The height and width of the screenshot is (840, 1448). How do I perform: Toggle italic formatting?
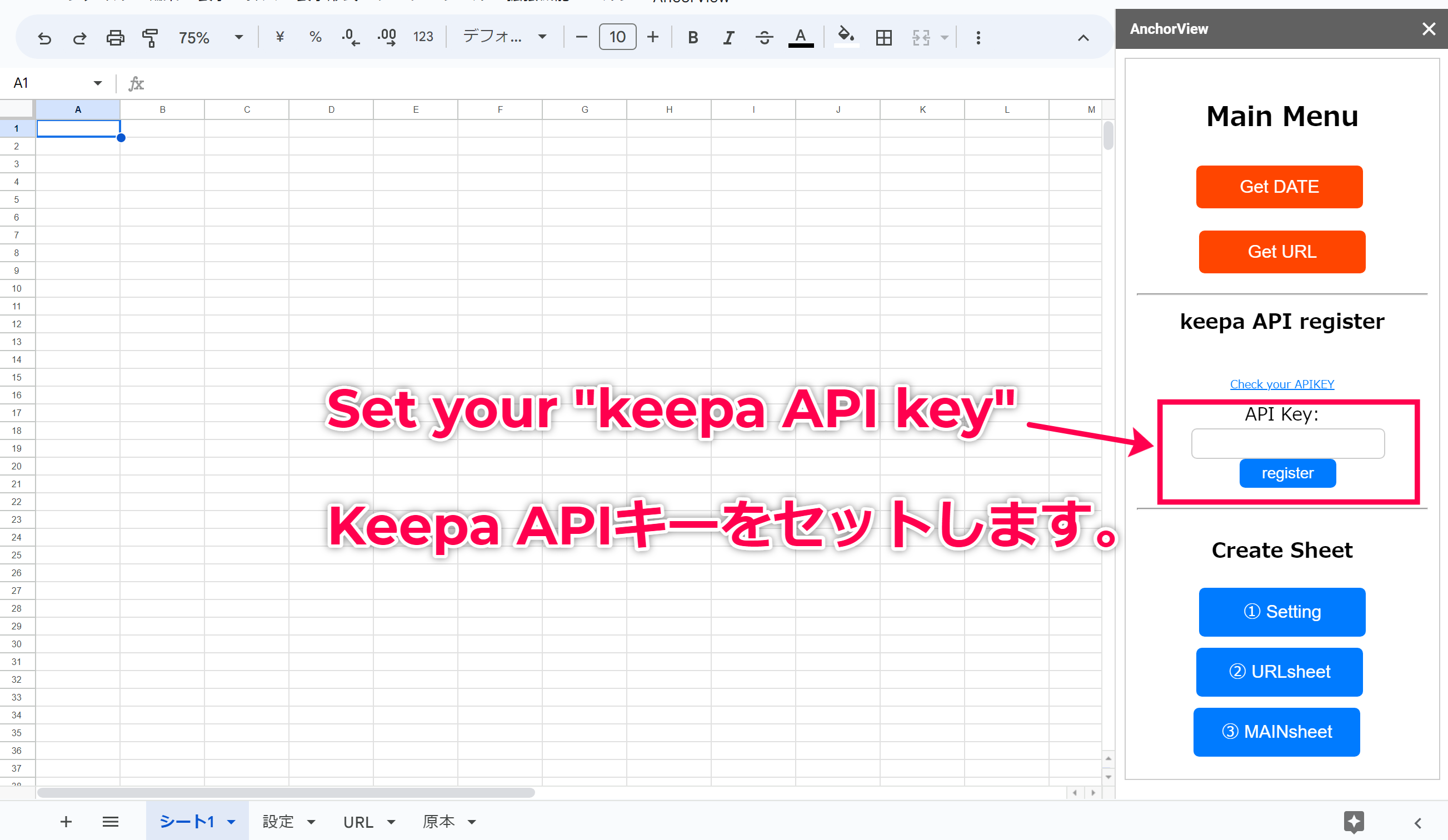click(x=728, y=38)
